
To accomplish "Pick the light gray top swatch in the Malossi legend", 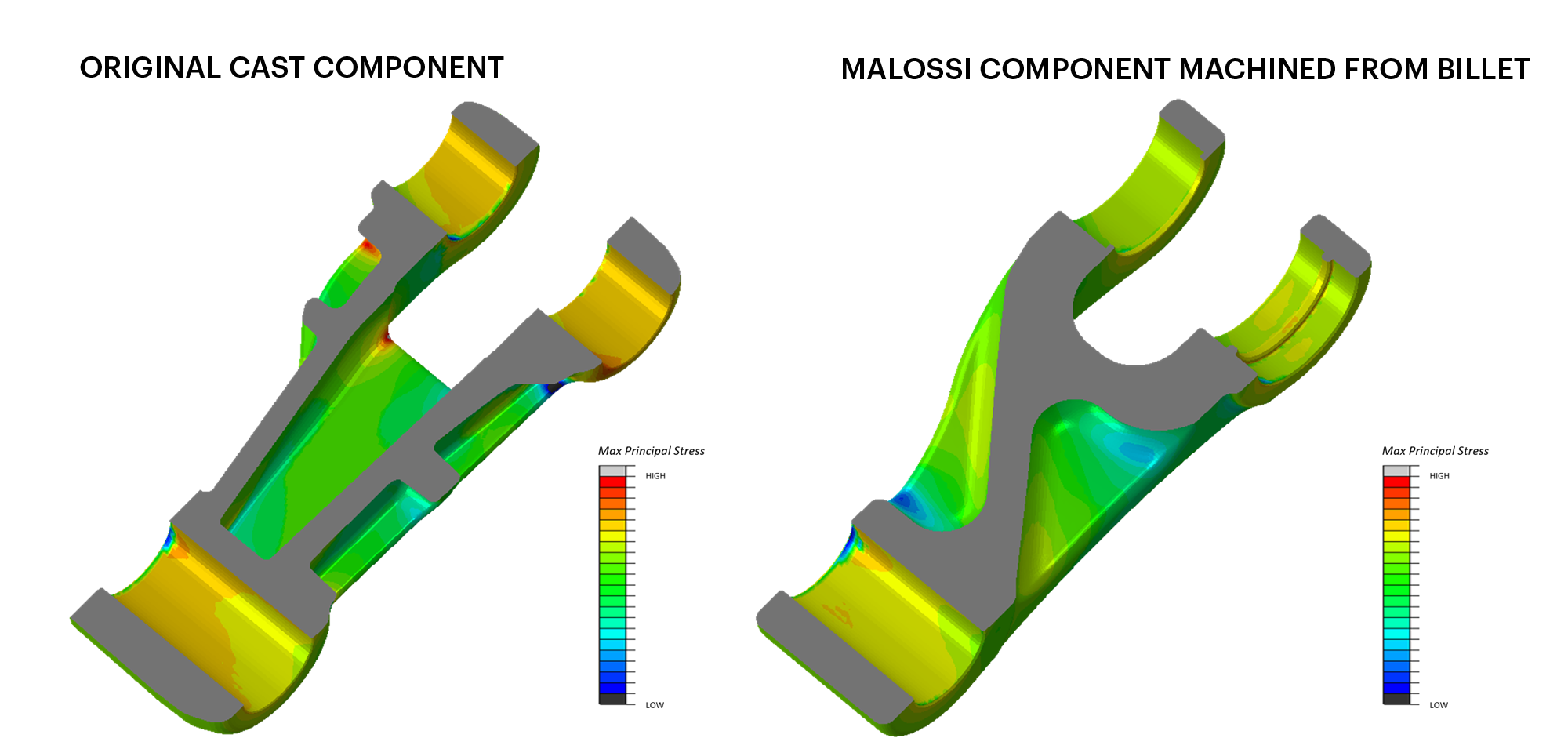I will pos(1396,471).
